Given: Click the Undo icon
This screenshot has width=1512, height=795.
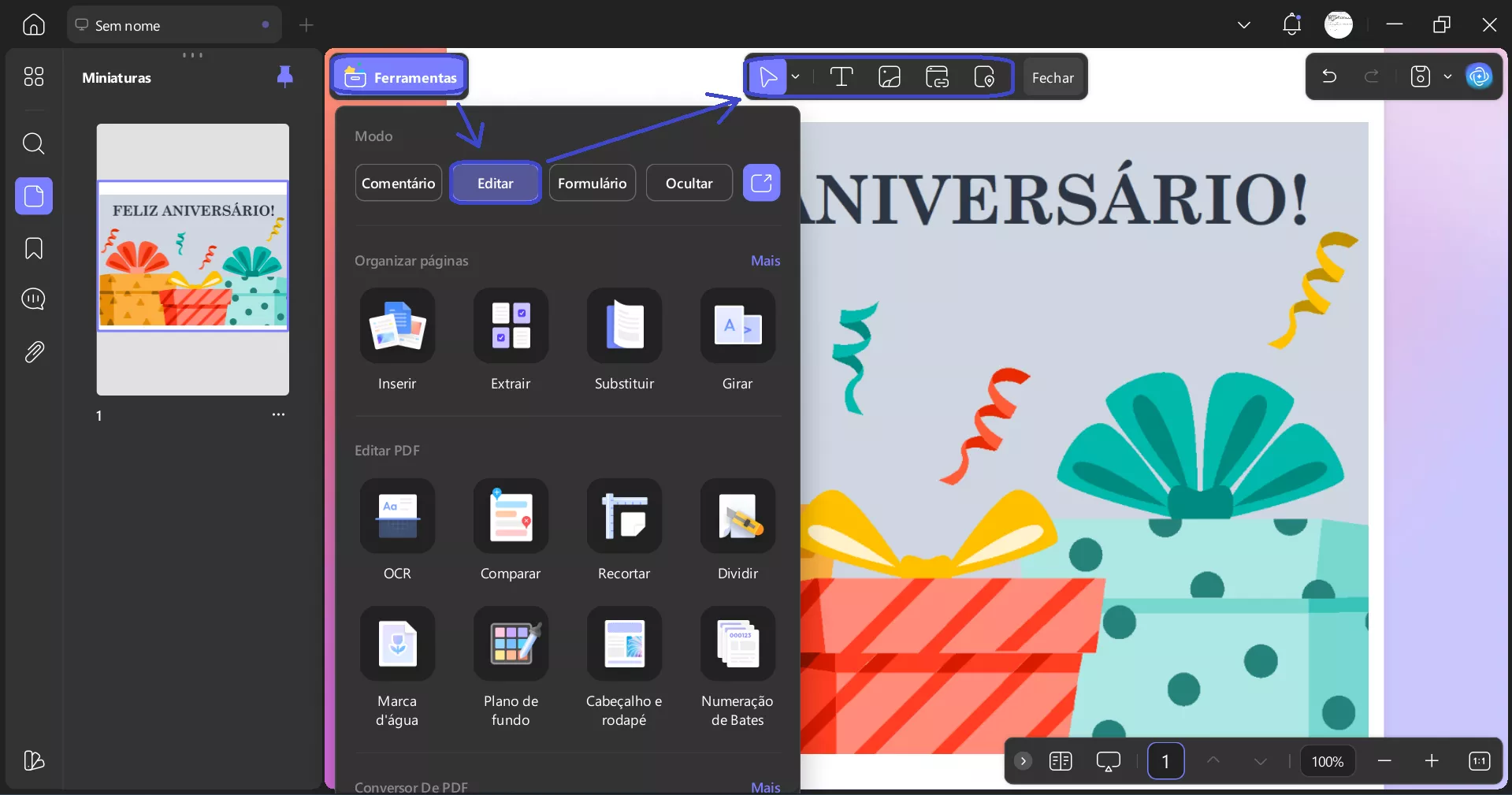Looking at the screenshot, I should [1329, 76].
